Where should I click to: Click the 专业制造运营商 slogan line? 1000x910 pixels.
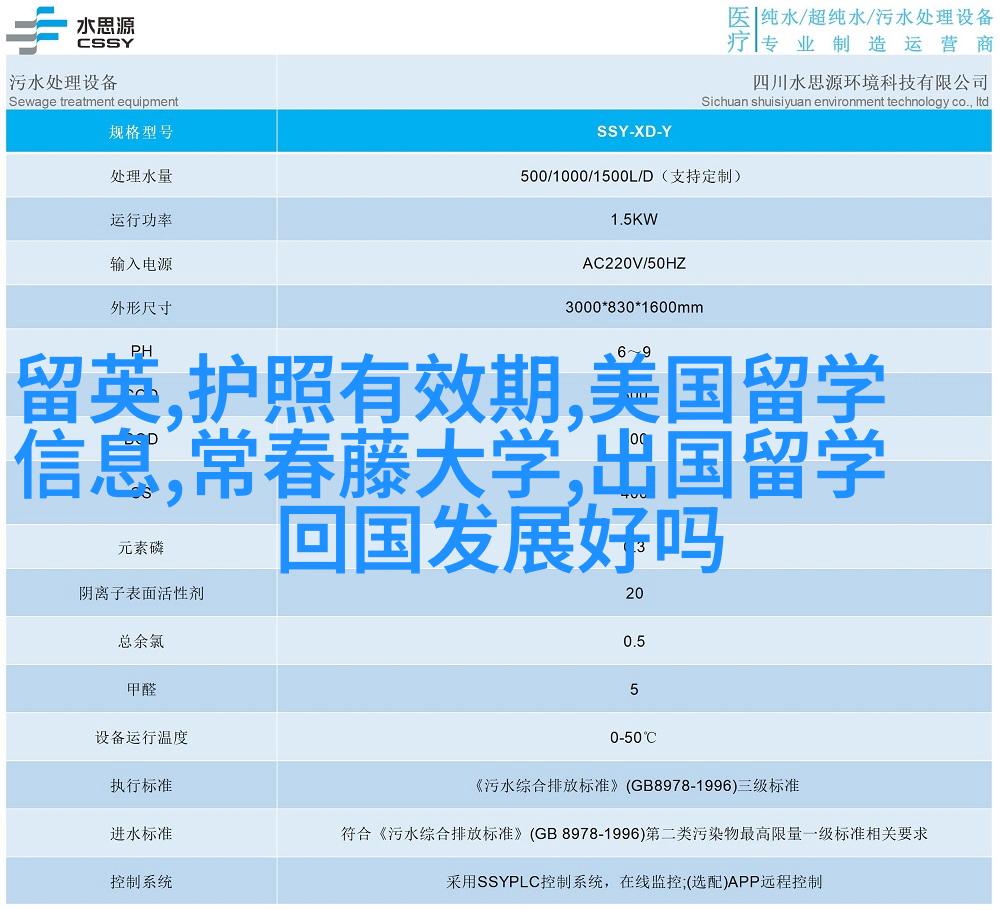click(x=877, y=44)
